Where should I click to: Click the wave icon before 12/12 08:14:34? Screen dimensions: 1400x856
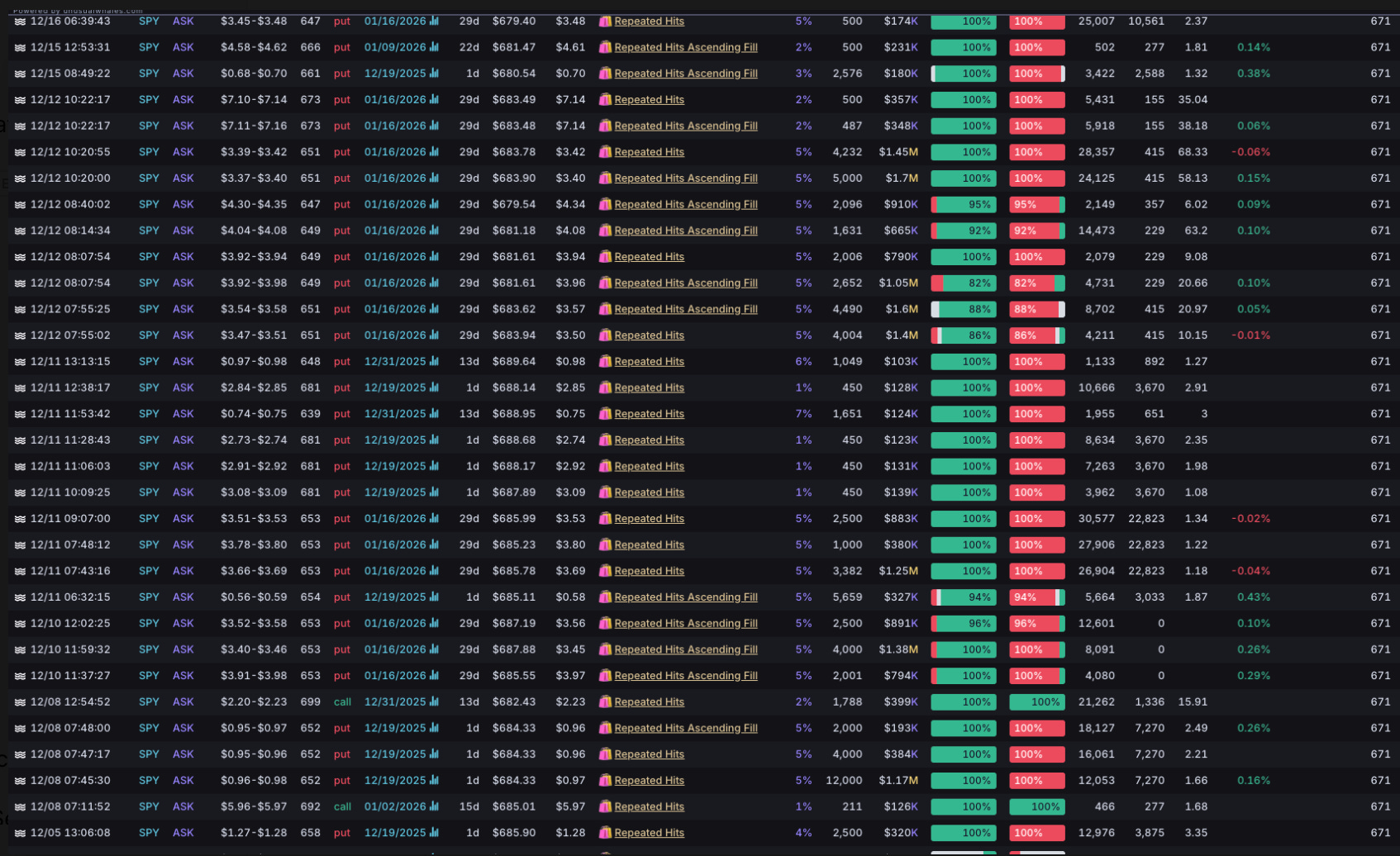(20, 231)
